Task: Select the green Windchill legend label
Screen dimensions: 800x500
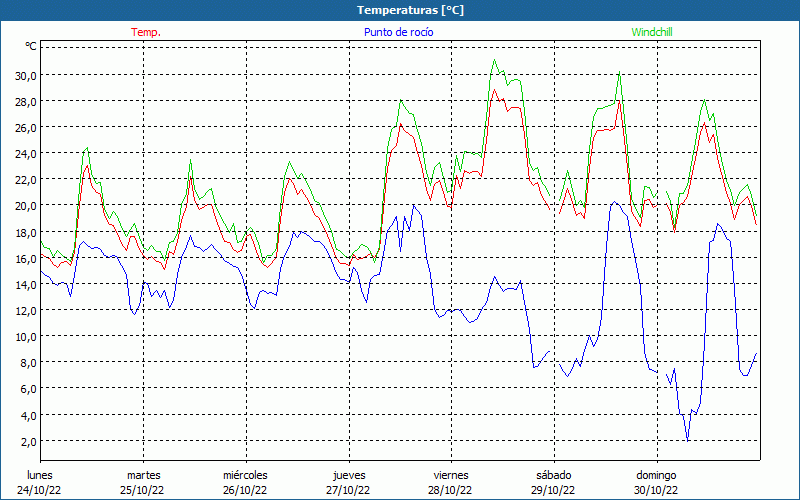Action: tap(652, 32)
